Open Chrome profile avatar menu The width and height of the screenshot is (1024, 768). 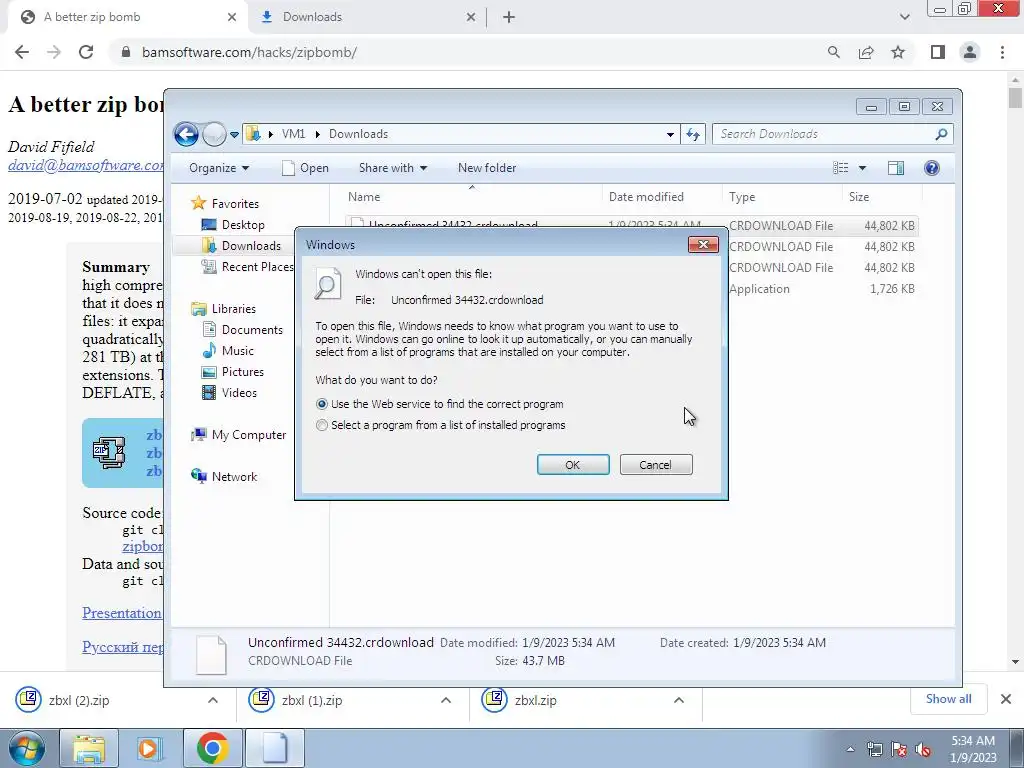(x=970, y=52)
